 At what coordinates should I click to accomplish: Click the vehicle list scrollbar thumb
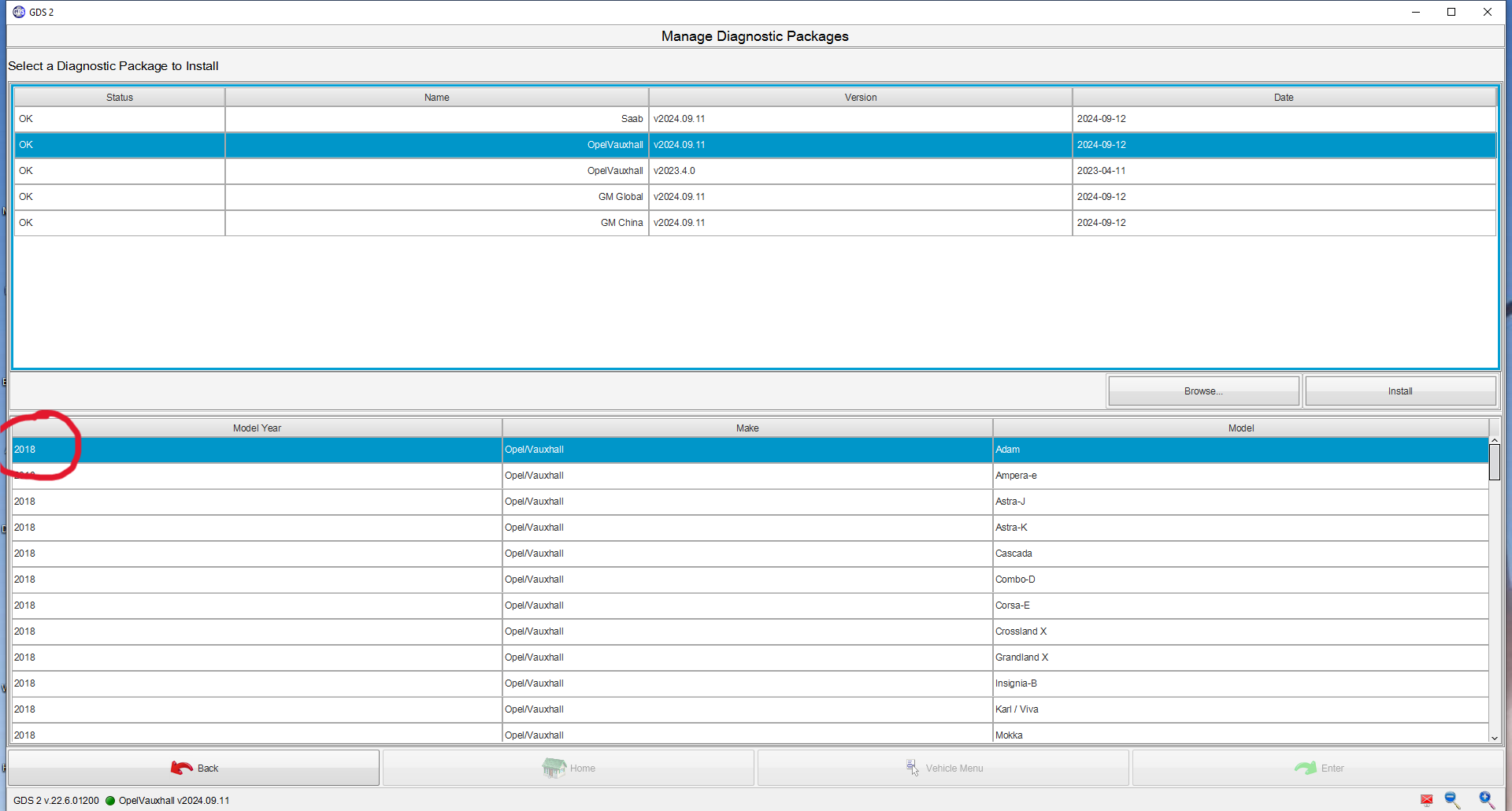(1495, 462)
